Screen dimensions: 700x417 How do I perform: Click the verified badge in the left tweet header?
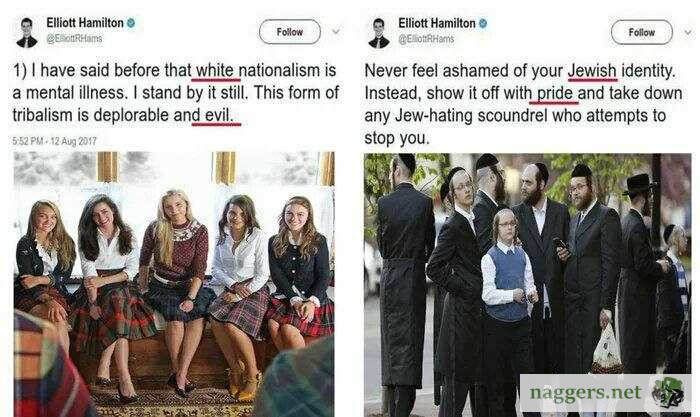point(131,23)
